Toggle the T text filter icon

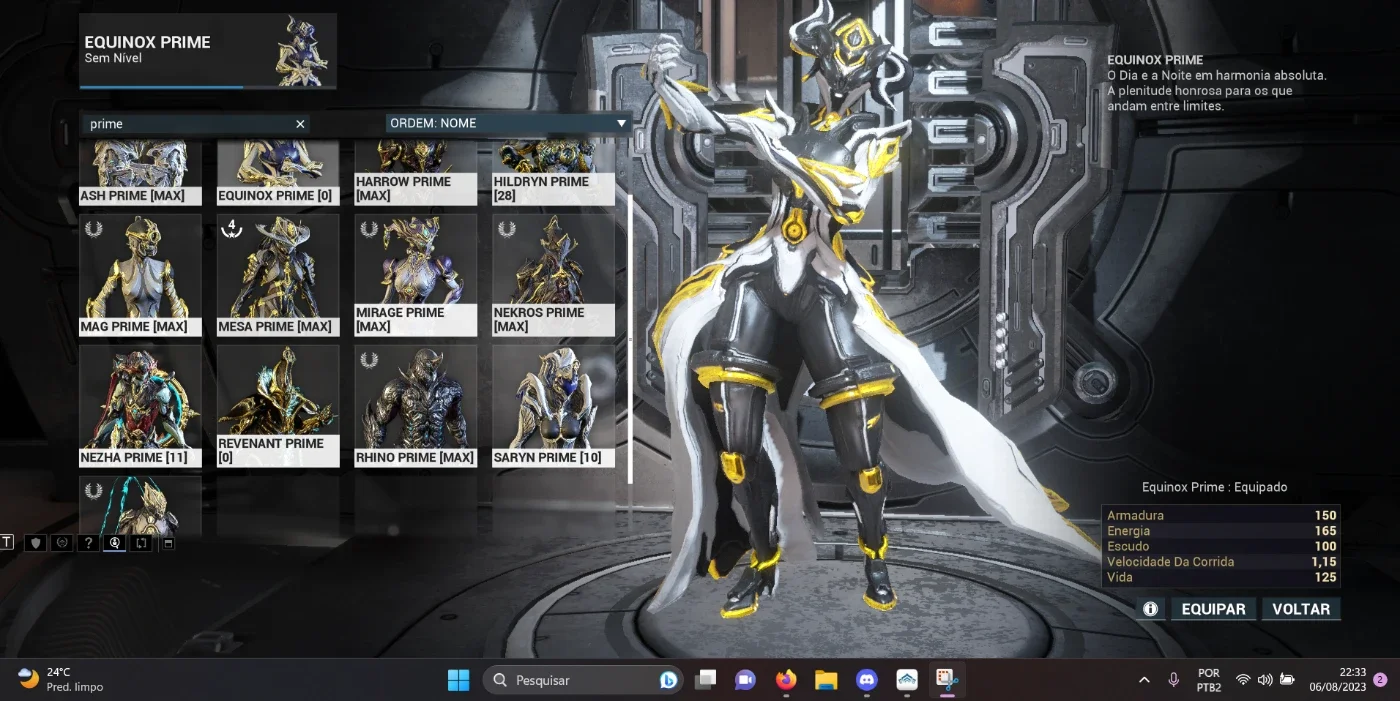coord(7,542)
